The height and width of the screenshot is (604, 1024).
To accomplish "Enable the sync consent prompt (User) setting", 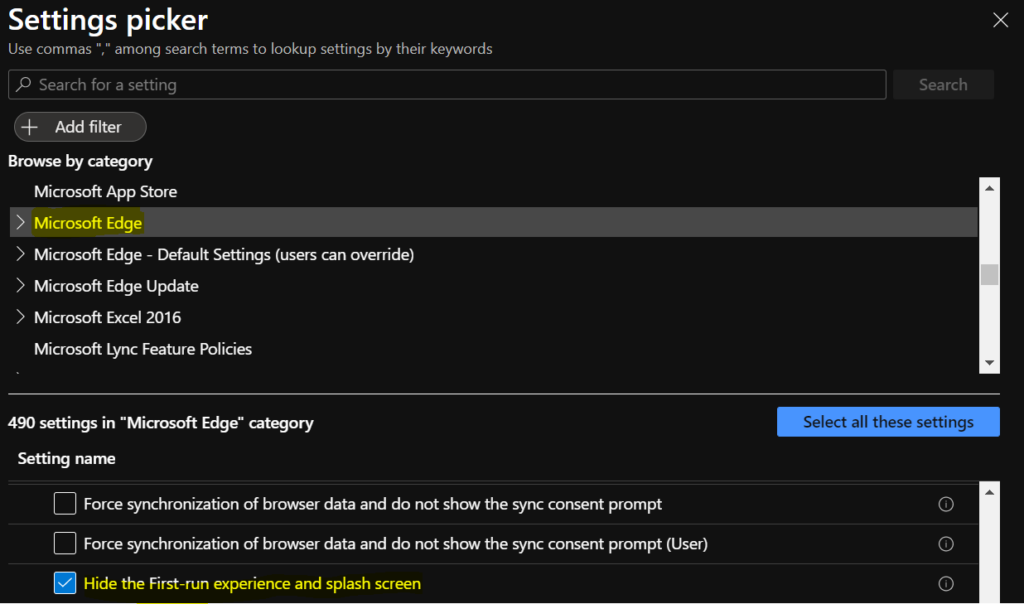I will tap(64, 543).
